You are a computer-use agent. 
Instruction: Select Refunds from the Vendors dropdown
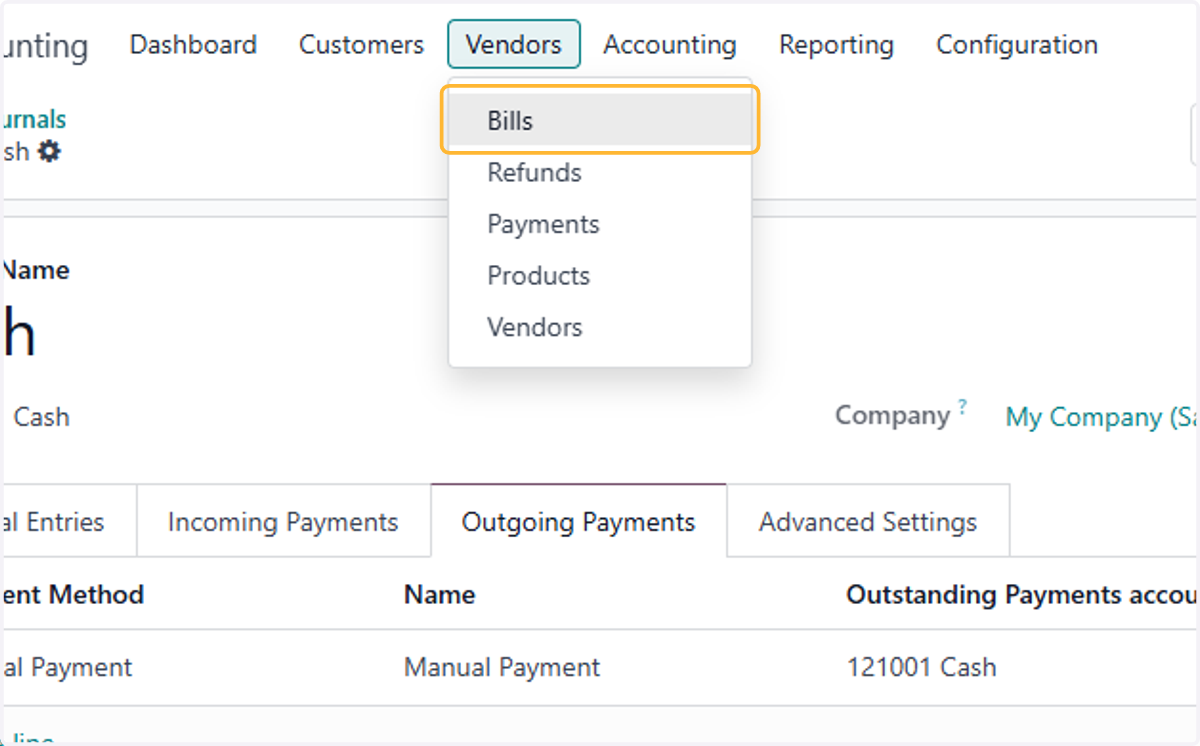(x=600, y=173)
